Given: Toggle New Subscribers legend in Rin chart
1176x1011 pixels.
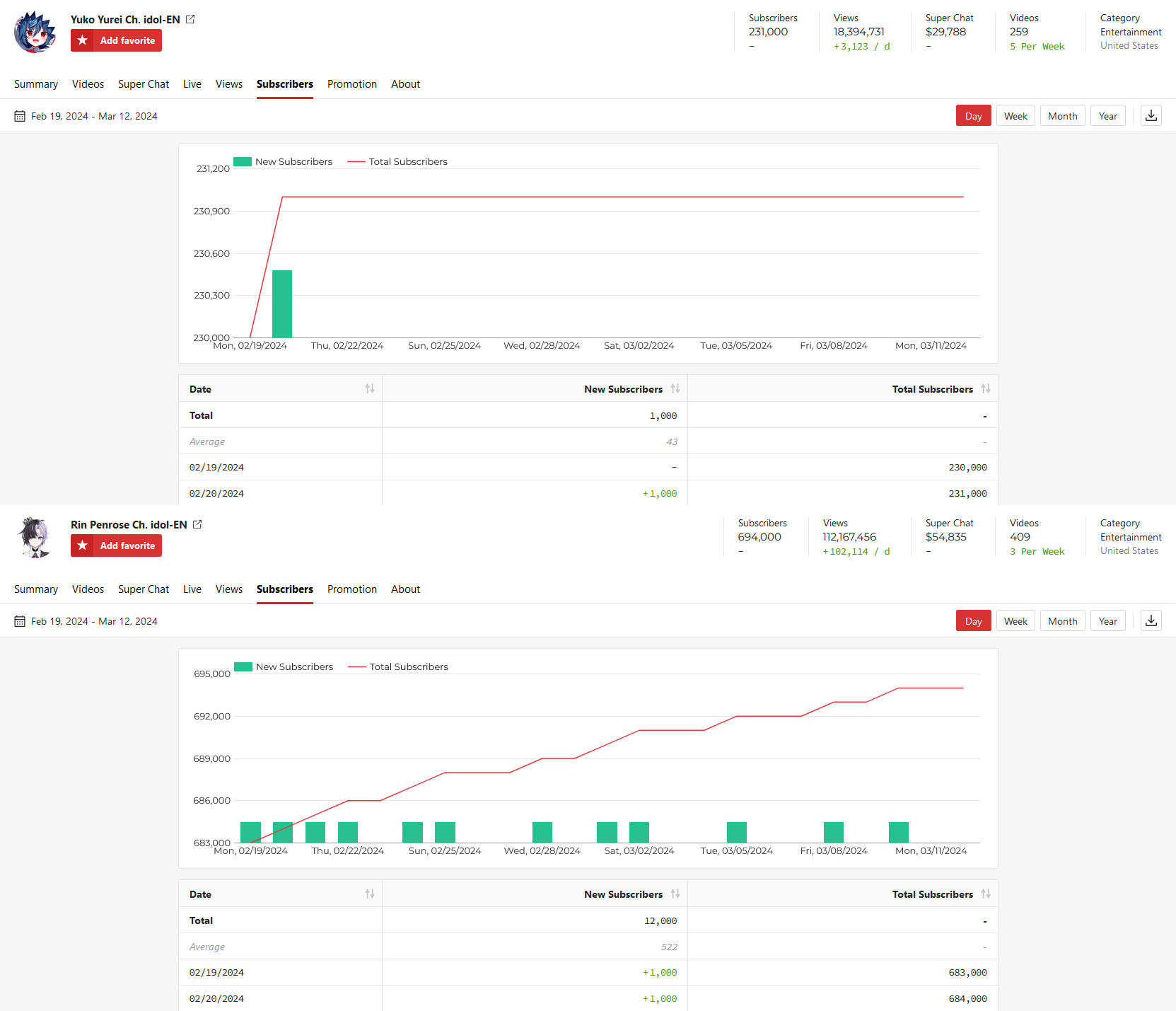Looking at the screenshot, I should 284,666.
